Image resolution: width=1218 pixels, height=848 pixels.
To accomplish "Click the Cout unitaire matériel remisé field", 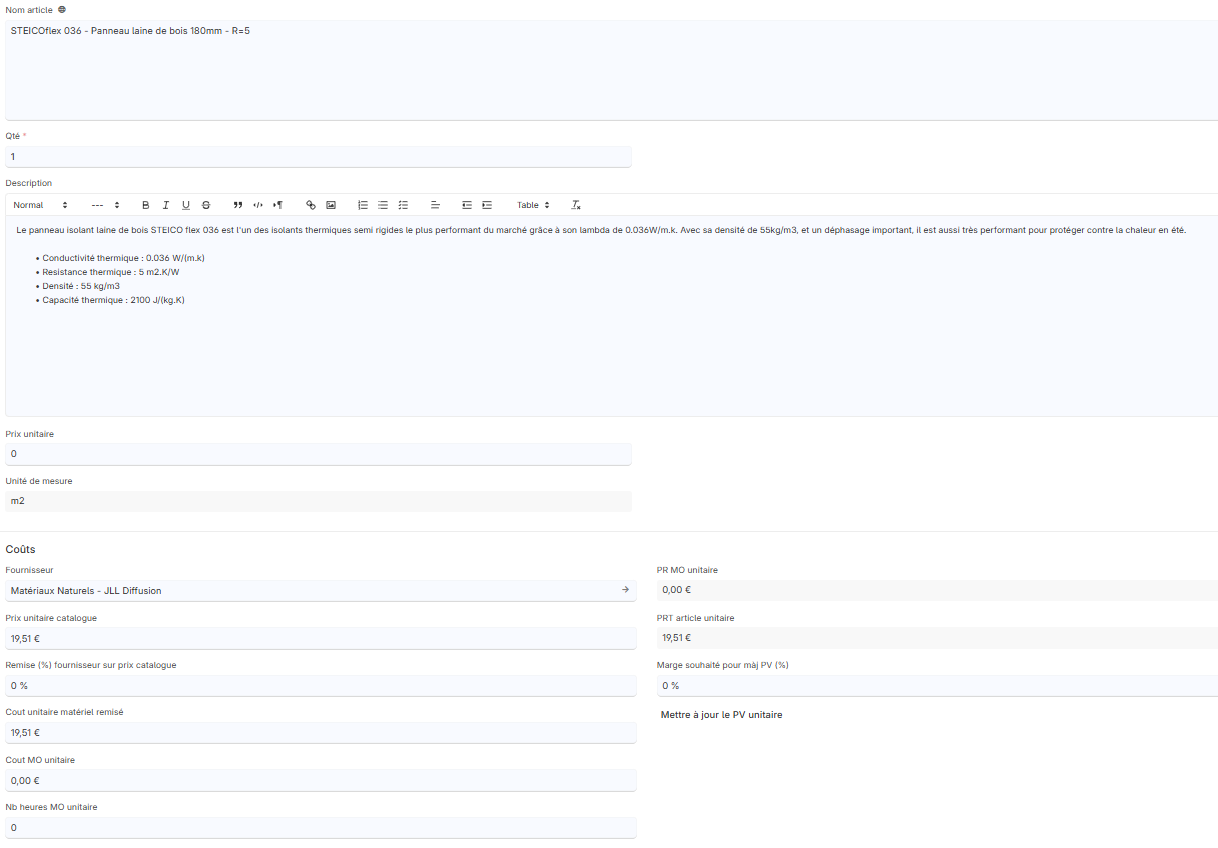I will pyautogui.click(x=320, y=733).
